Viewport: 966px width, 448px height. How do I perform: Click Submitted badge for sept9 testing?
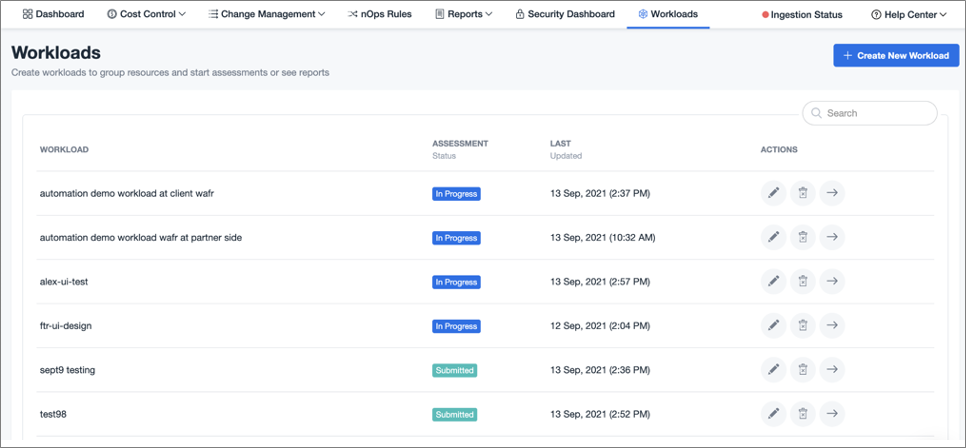pyautogui.click(x=455, y=370)
